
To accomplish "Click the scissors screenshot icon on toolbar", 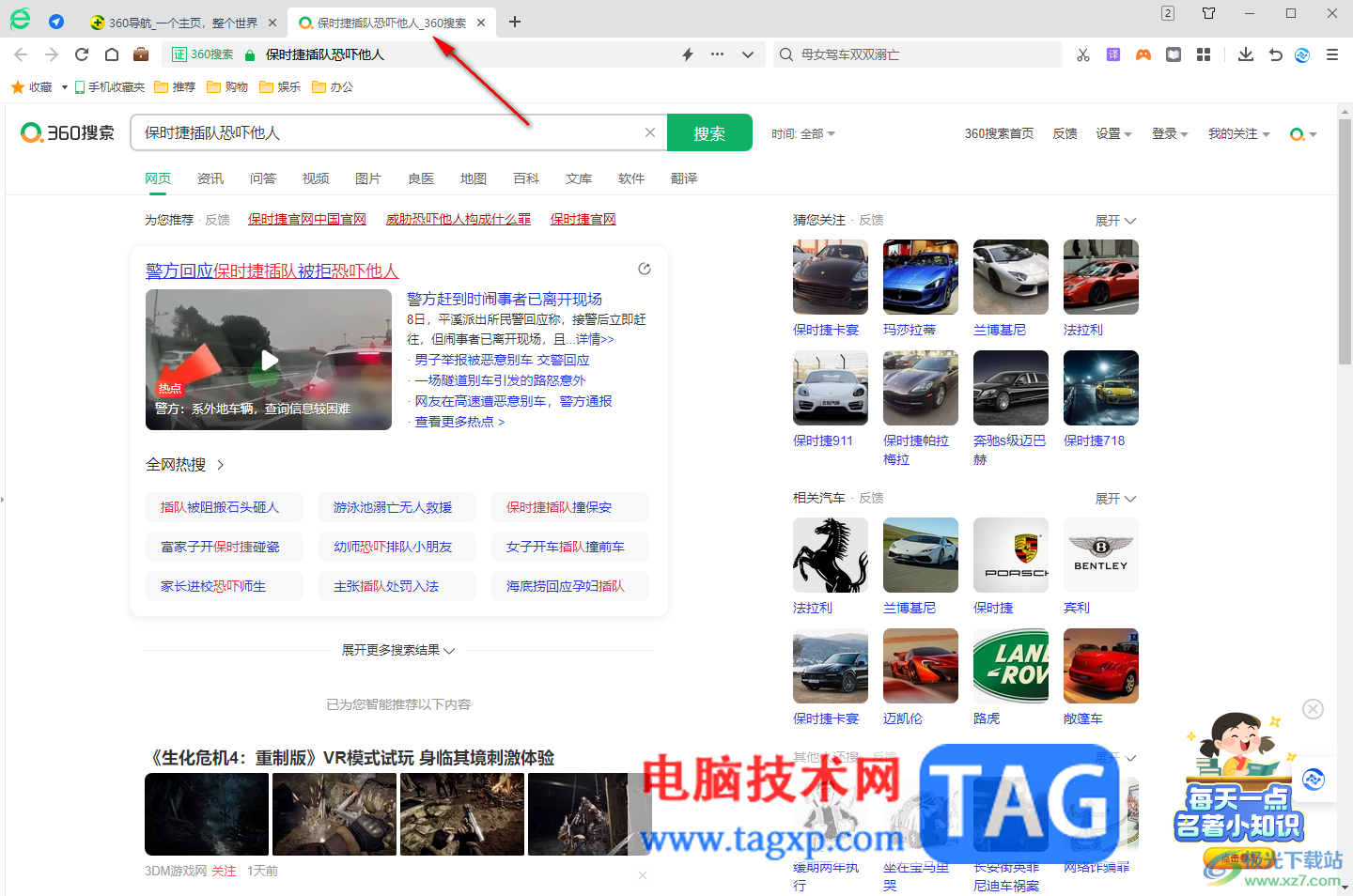I will 1083,54.
